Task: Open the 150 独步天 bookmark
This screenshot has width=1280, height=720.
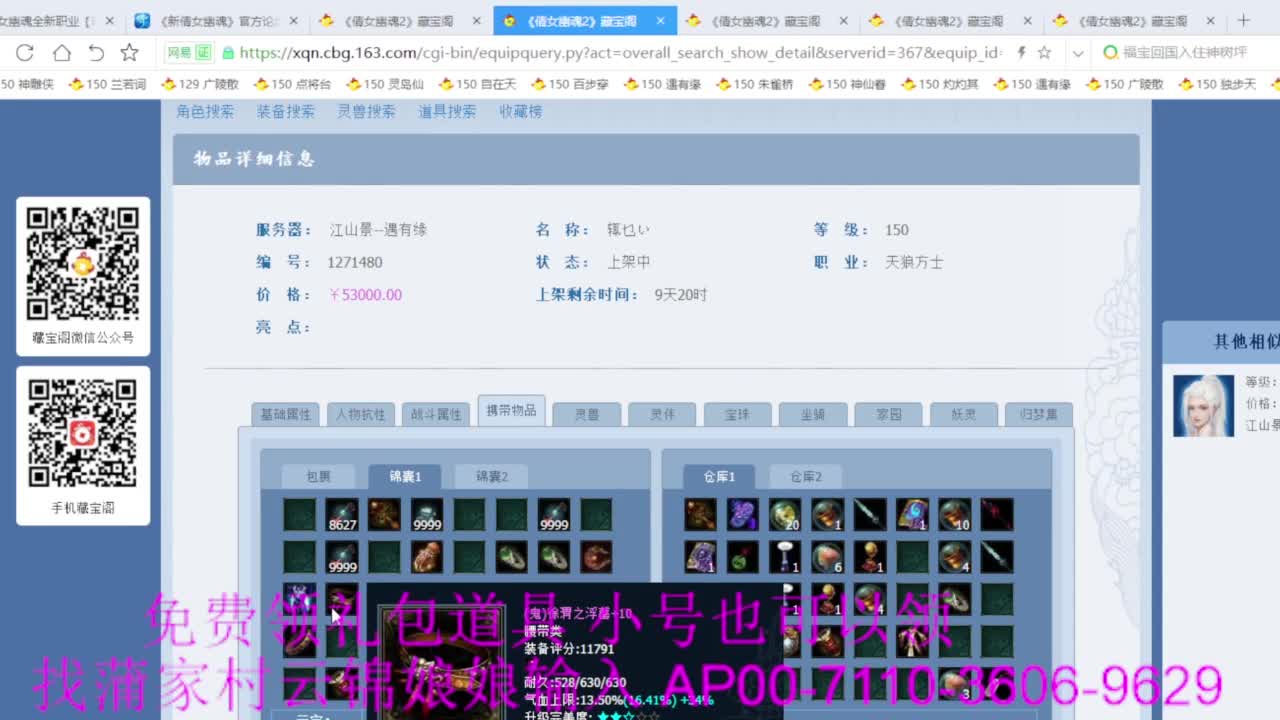Action: click(x=1217, y=85)
